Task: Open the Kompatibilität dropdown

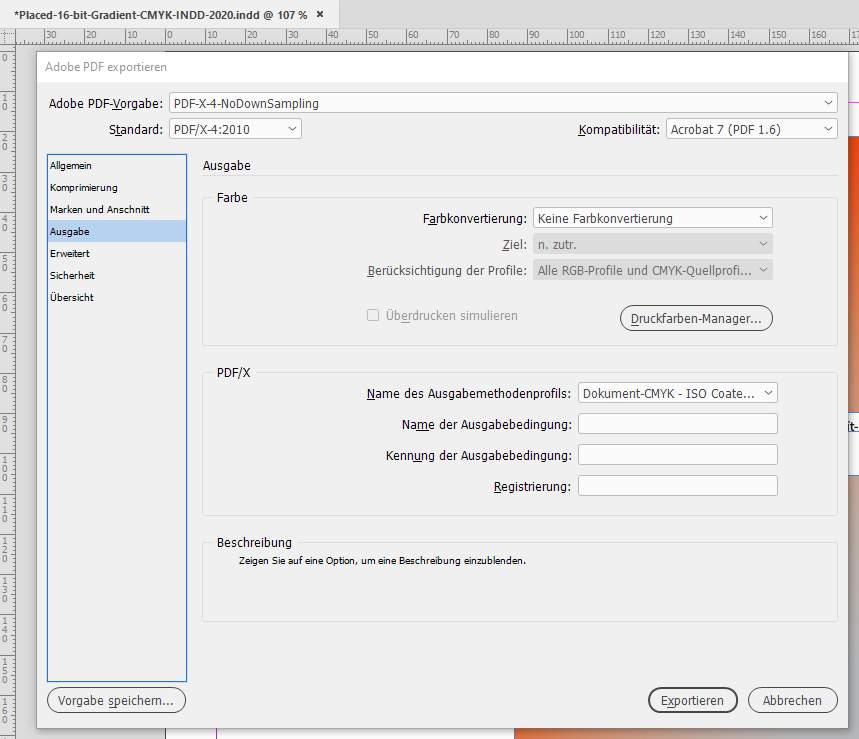Action: tap(751, 128)
